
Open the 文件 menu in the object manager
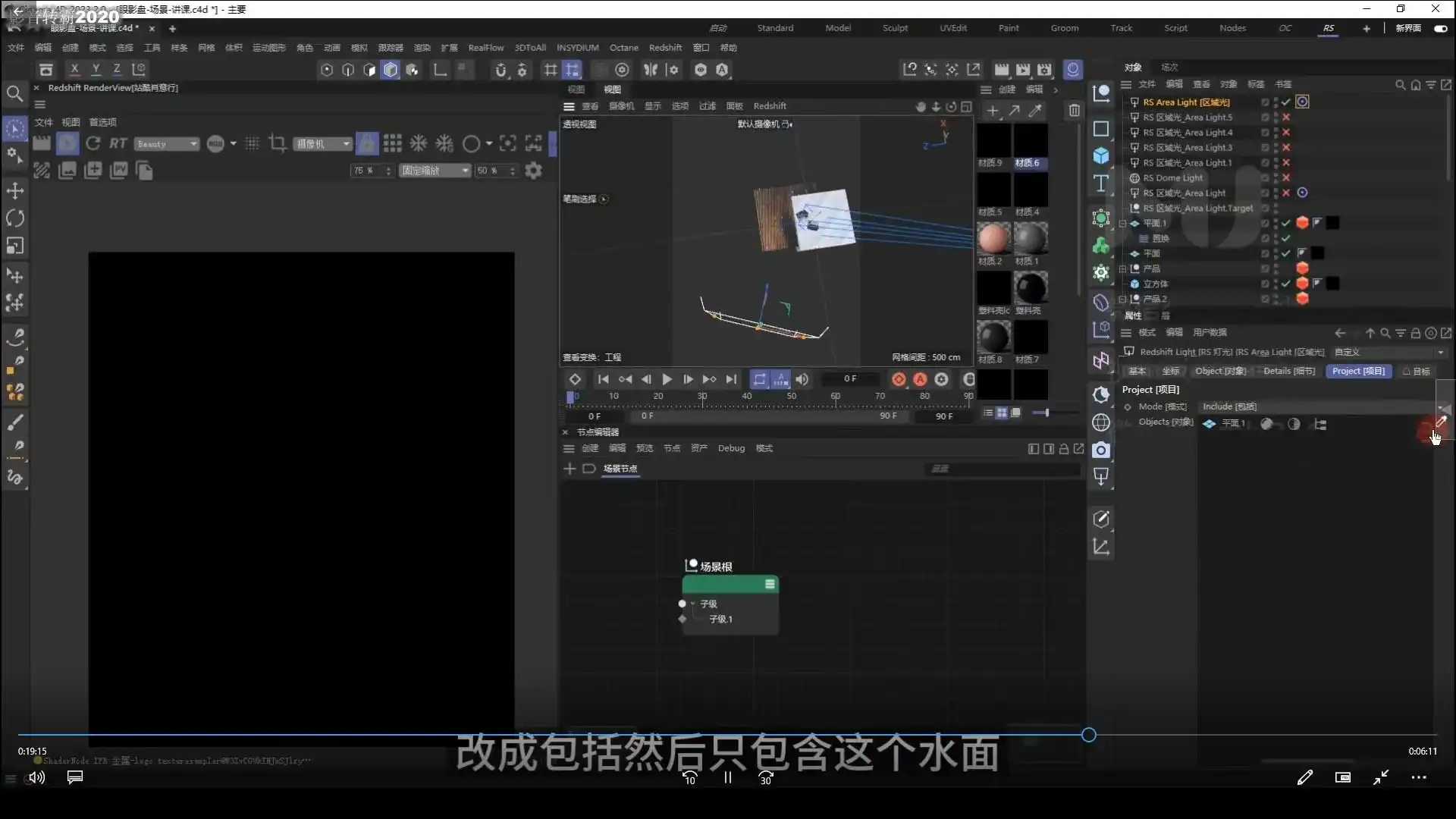[x=1147, y=84]
